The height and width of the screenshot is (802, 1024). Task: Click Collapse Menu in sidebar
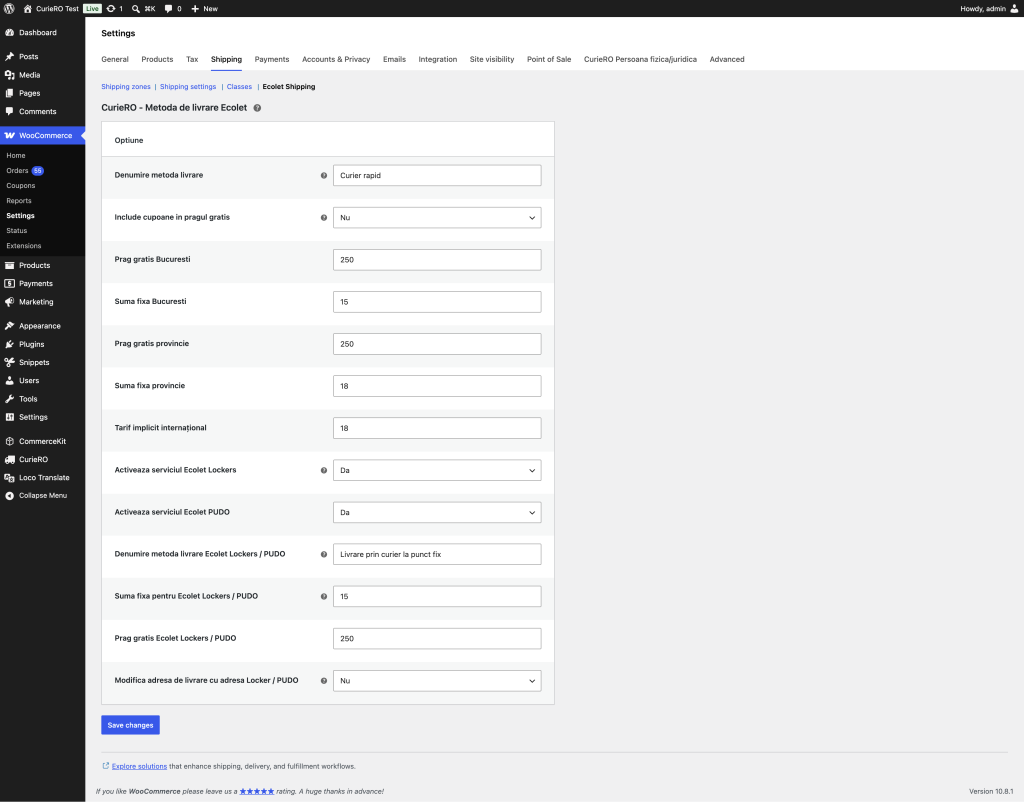click(x=42, y=496)
